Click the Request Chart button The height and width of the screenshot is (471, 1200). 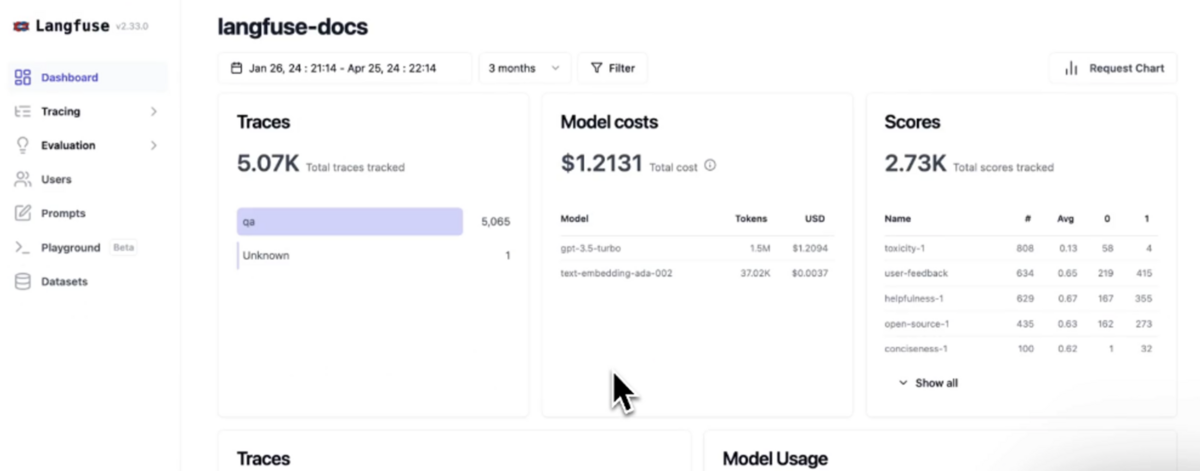point(1113,68)
